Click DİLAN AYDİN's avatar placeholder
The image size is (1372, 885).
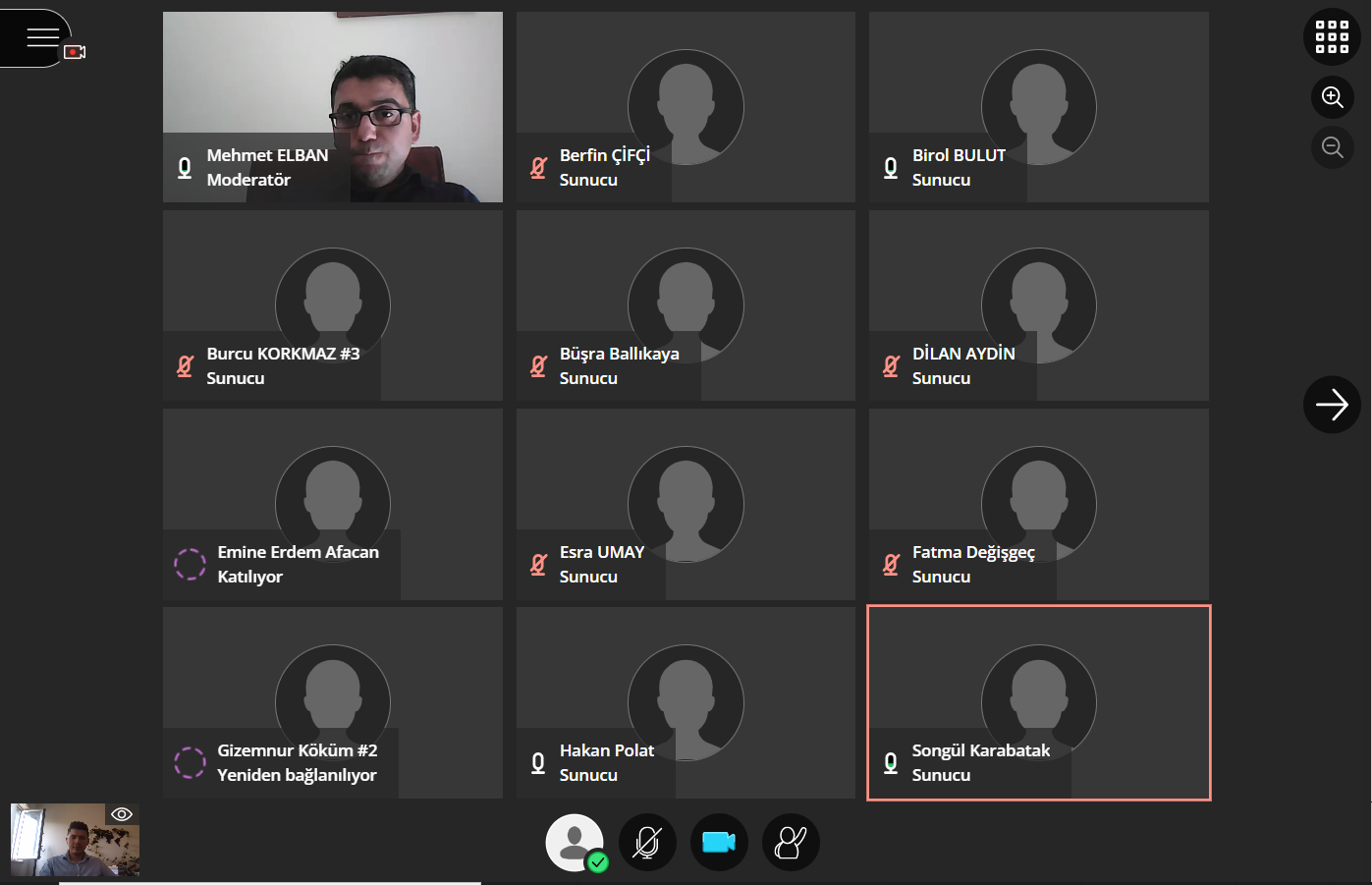pyautogui.click(x=1038, y=305)
